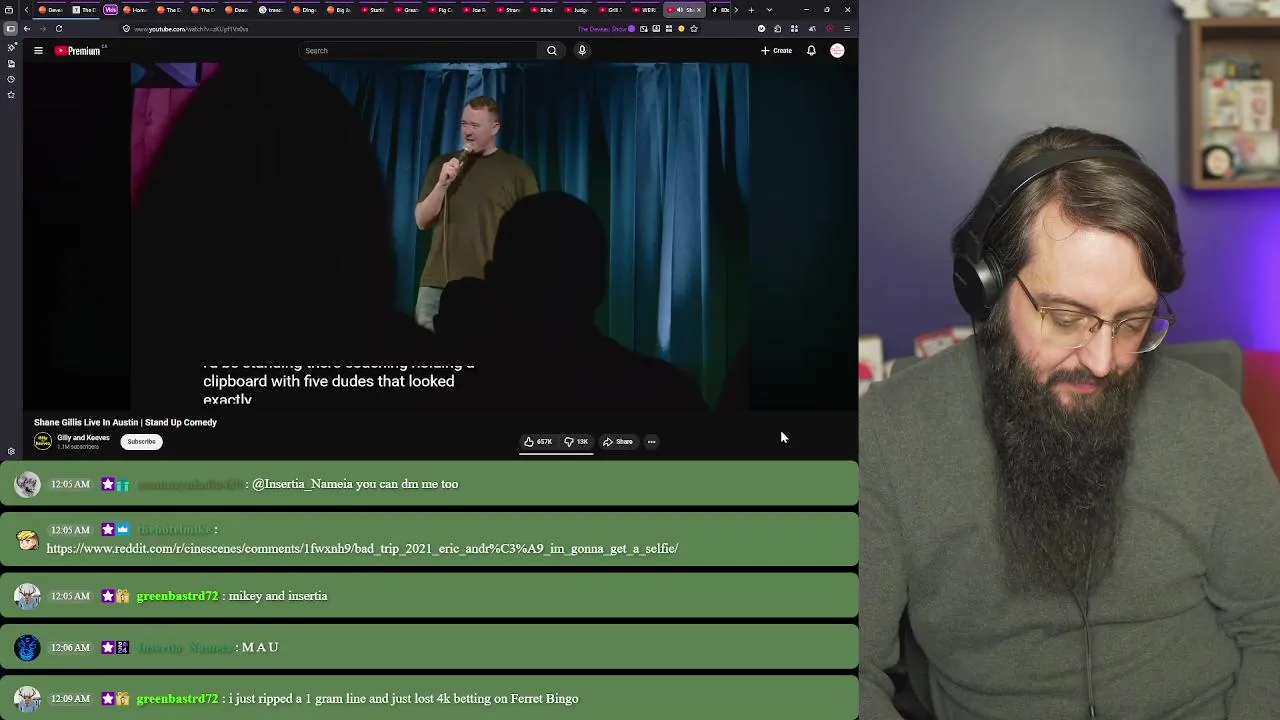Open the reddit cinescenes link in chat
1280x720 pixels.
tap(362, 548)
